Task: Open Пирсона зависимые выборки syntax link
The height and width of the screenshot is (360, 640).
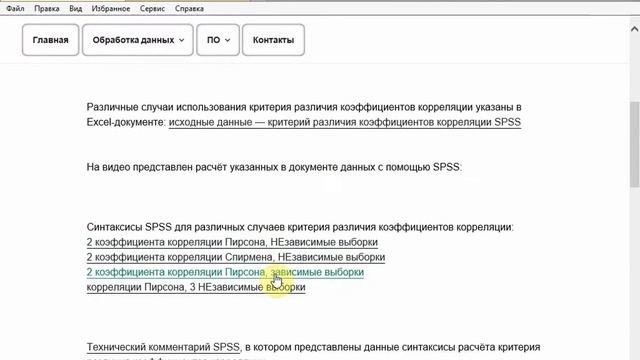Action: [225, 272]
